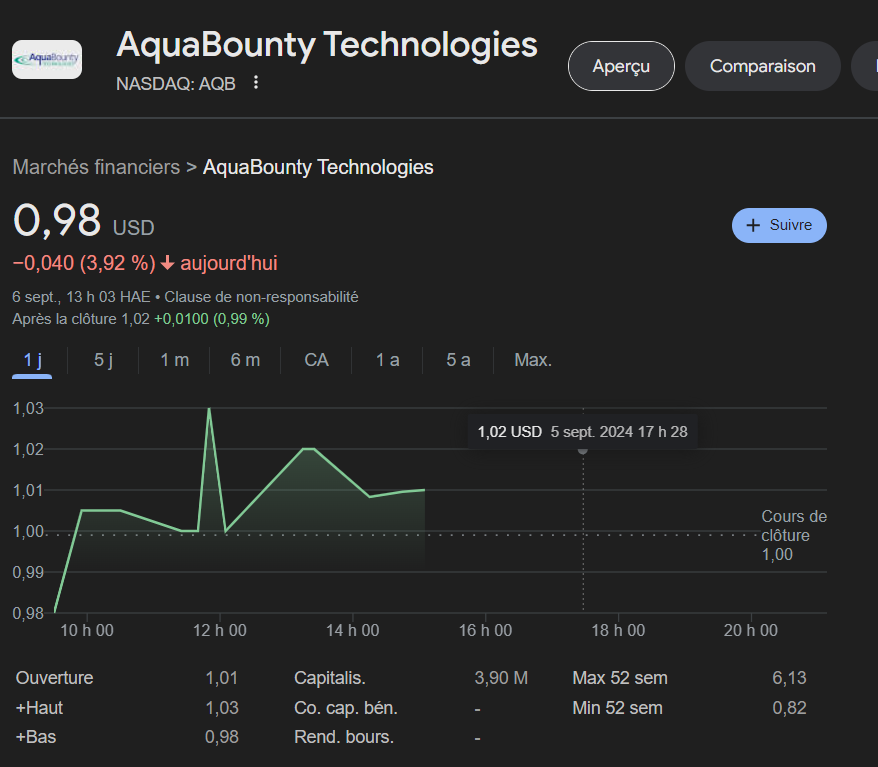This screenshot has width=878, height=767.
Task: Click the AquaBounty Technologies page title
Action: pyautogui.click(x=327, y=45)
